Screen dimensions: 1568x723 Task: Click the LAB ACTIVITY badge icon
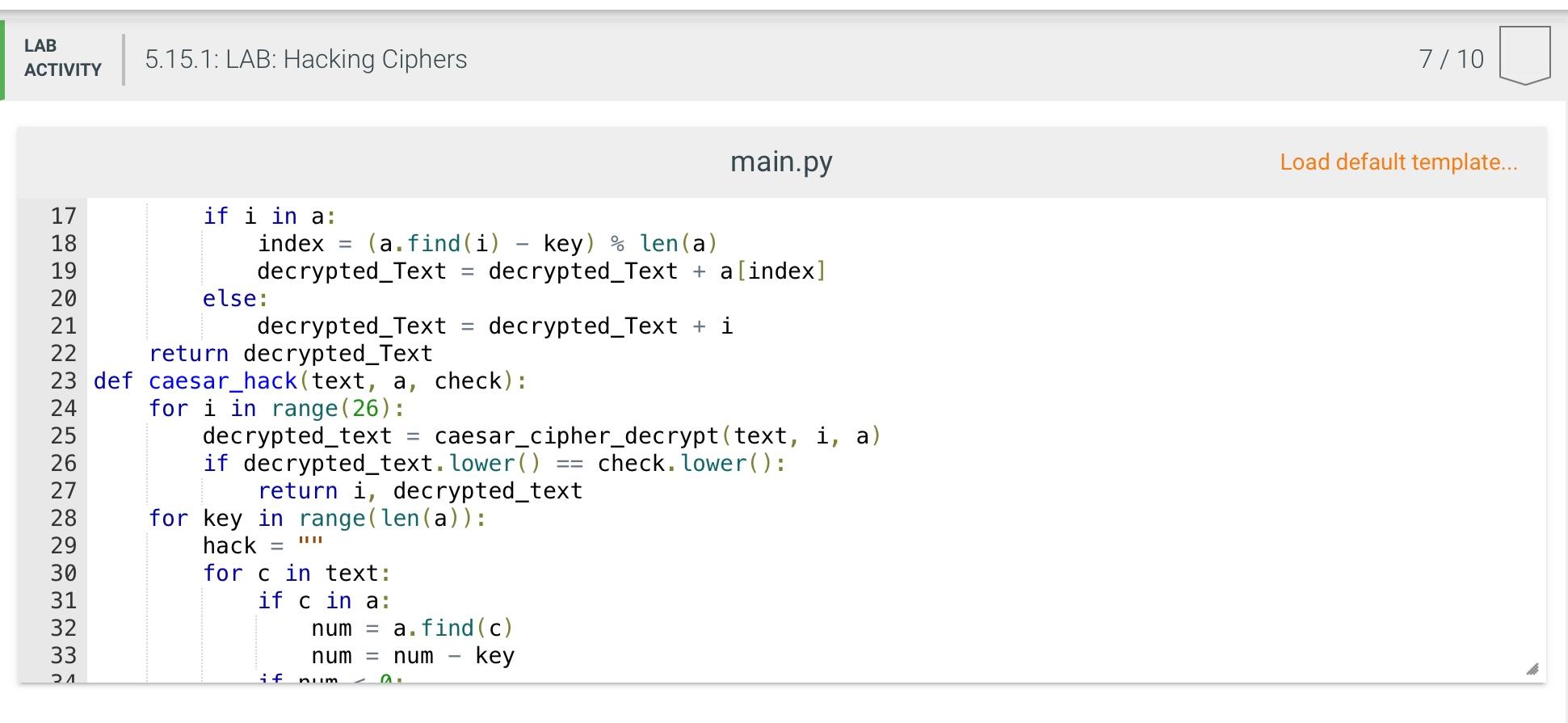click(61, 58)
